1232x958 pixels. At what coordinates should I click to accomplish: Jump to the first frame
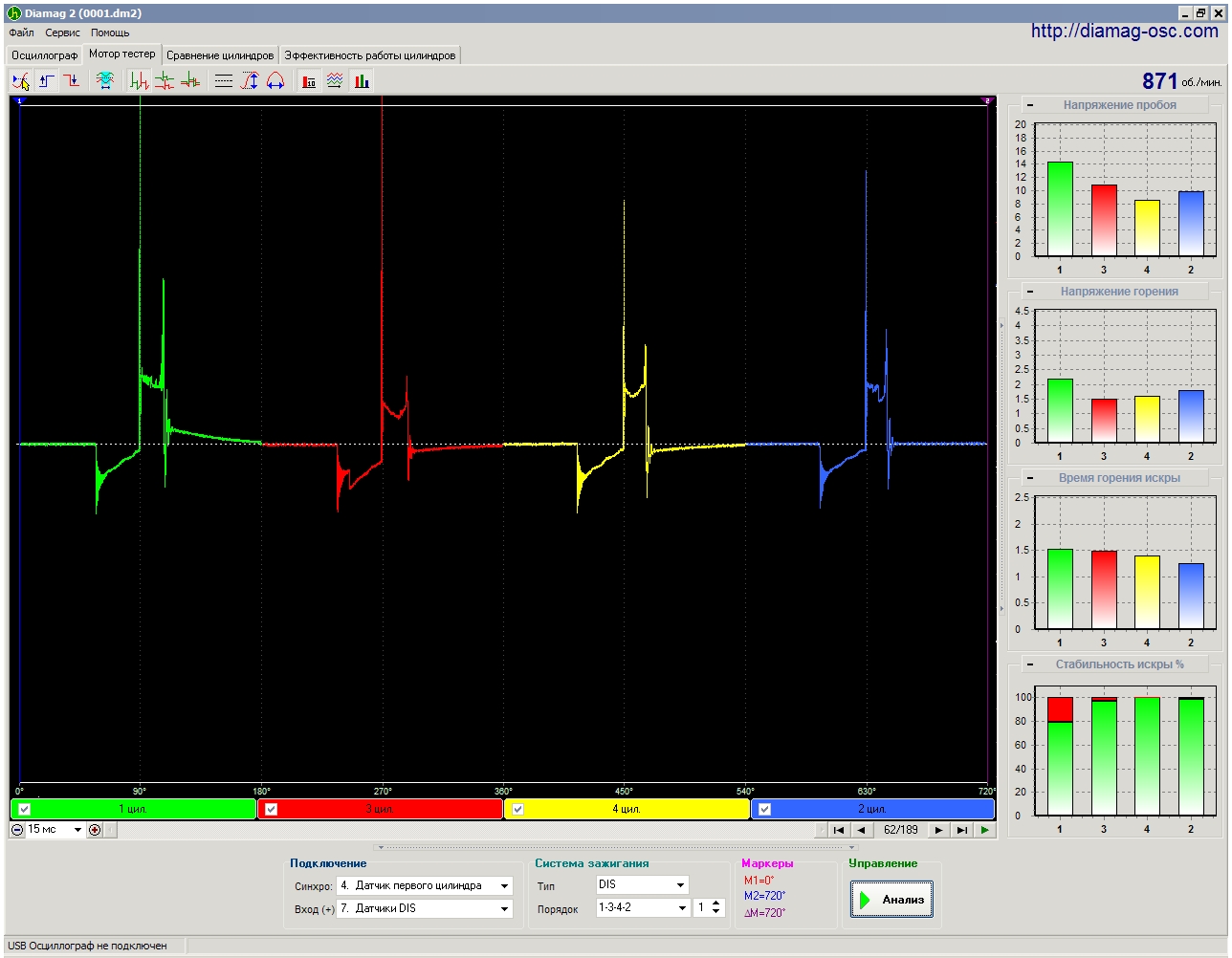pyautogui.click(x=839, y=830)
